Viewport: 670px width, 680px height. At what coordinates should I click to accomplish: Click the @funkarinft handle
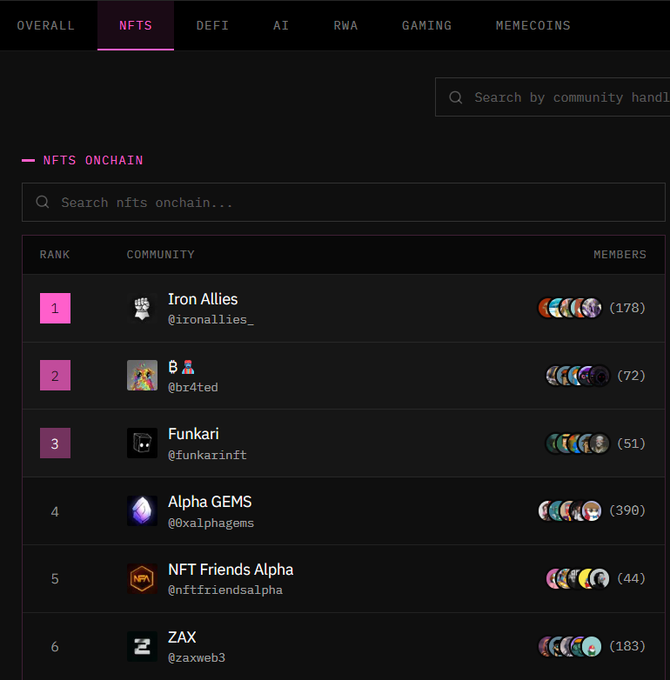[x=207, y=455]
